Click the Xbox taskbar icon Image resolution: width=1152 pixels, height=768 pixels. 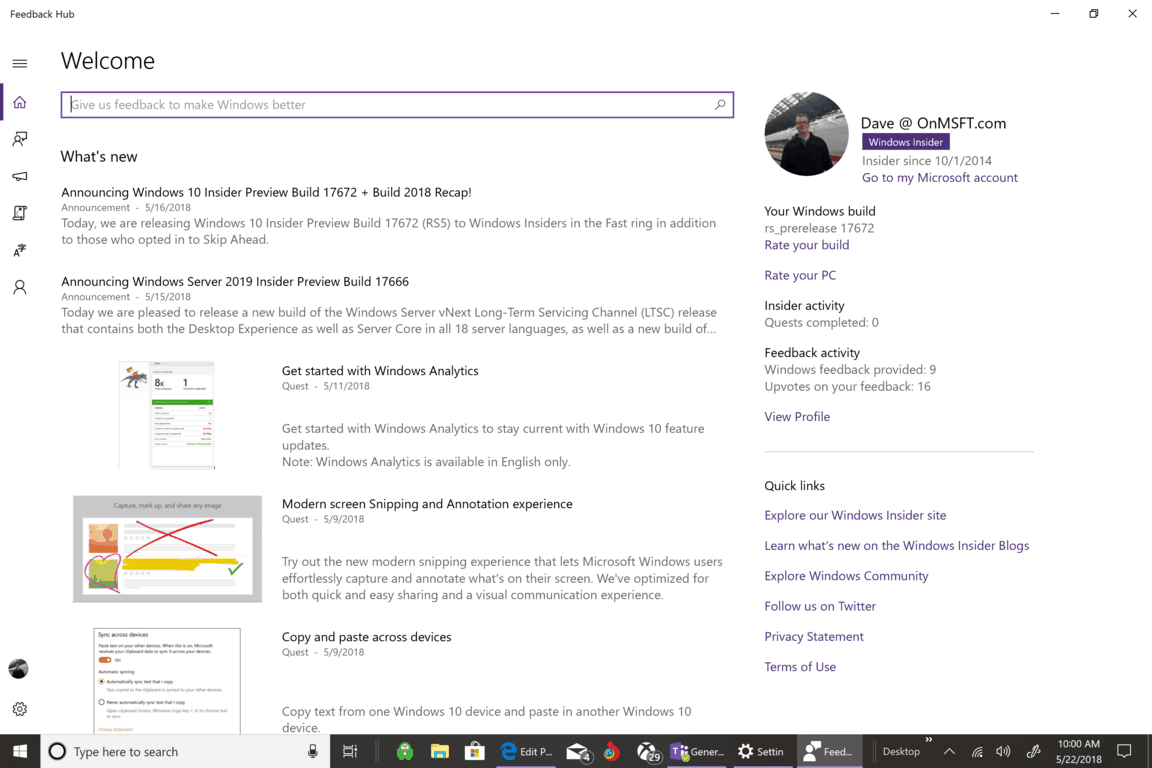pyautogui.click(x=648, y=751)
